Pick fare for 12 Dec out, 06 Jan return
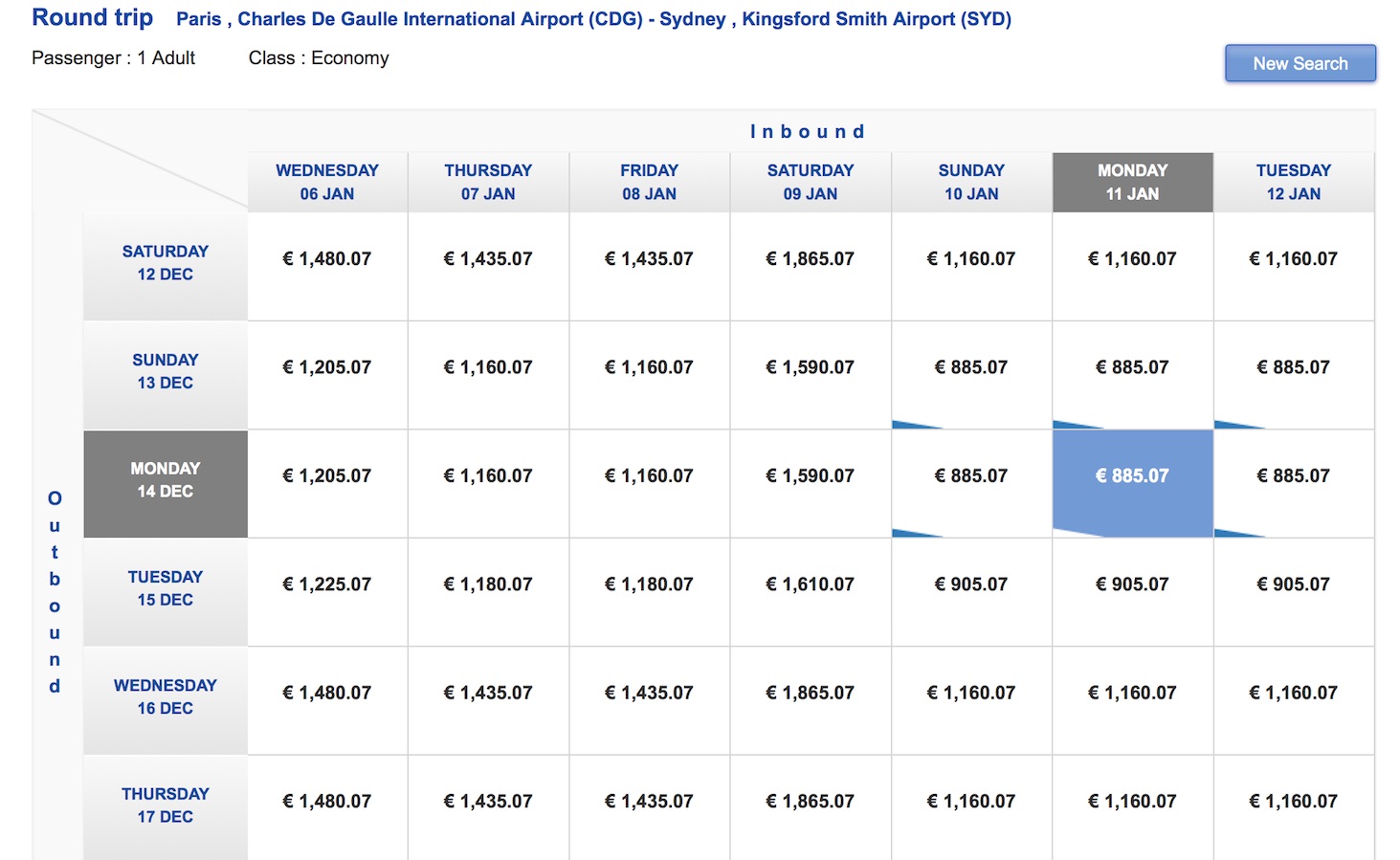Image resolution: width=1400 pixels, height=860 pixels. (327, 267)
